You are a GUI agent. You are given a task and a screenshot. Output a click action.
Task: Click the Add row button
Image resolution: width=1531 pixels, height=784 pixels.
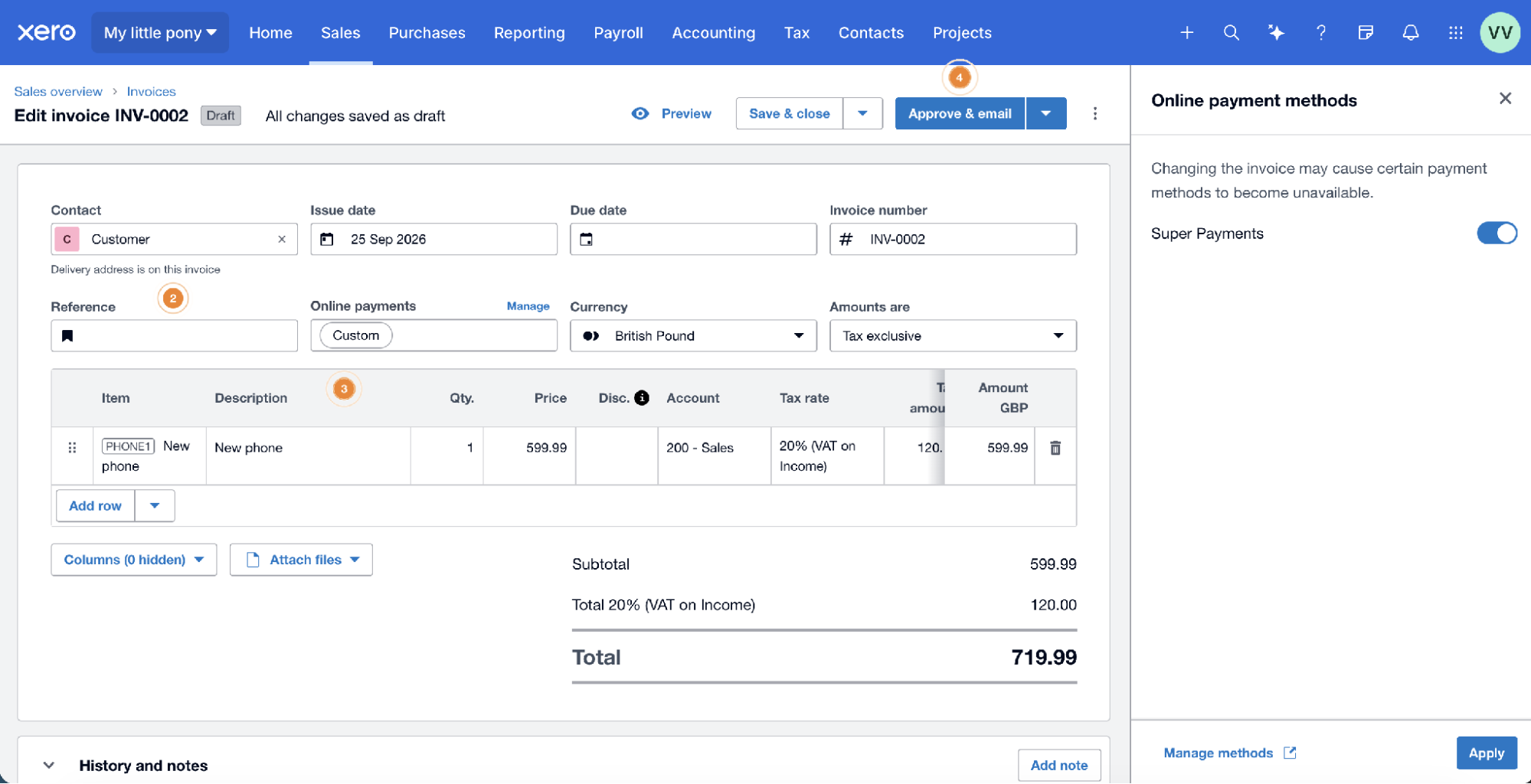(95, 505)
